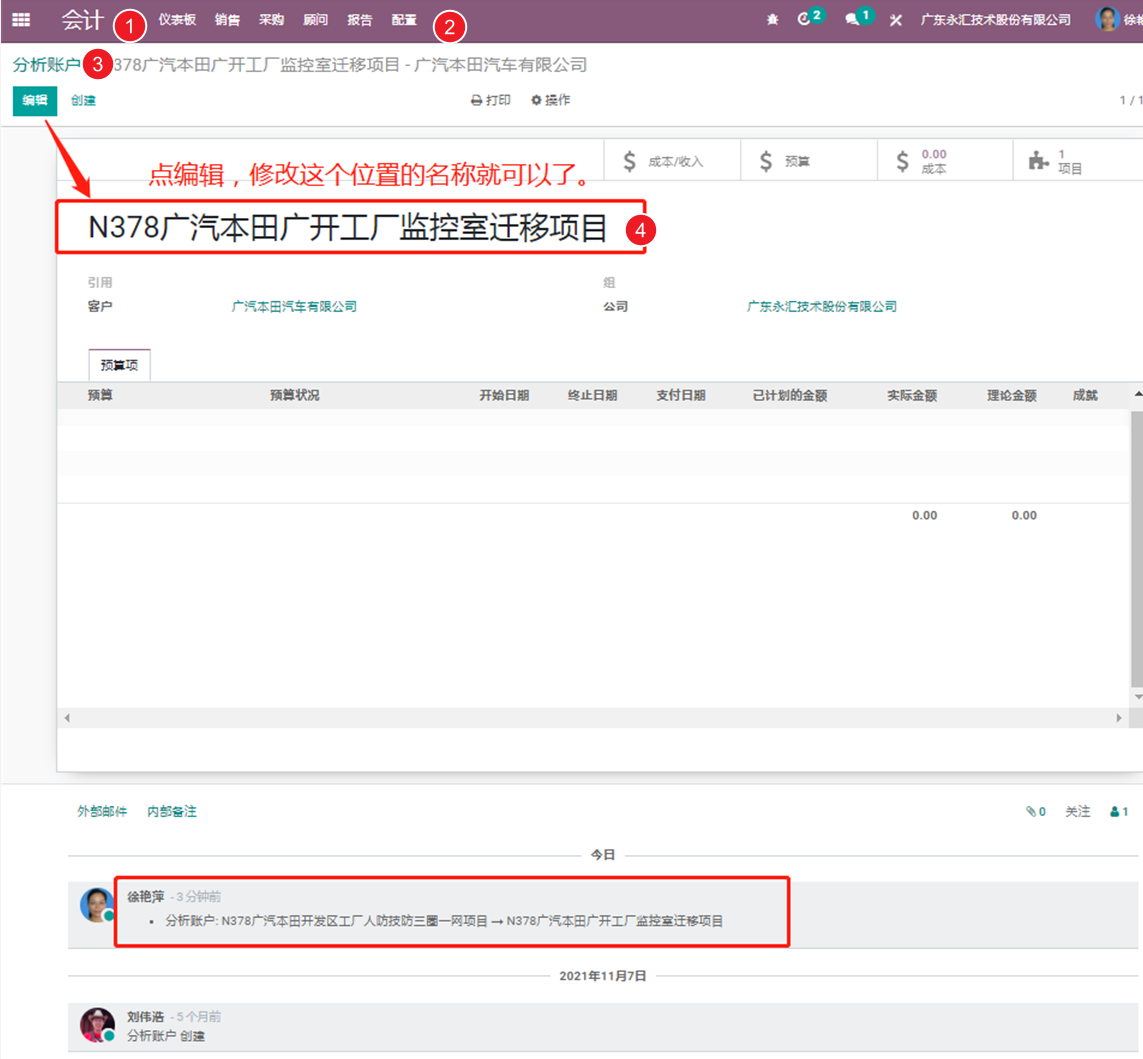Click the debug bug icon in top bar
Screen dimensions: 1143x1059
click(x=772, y=20)
